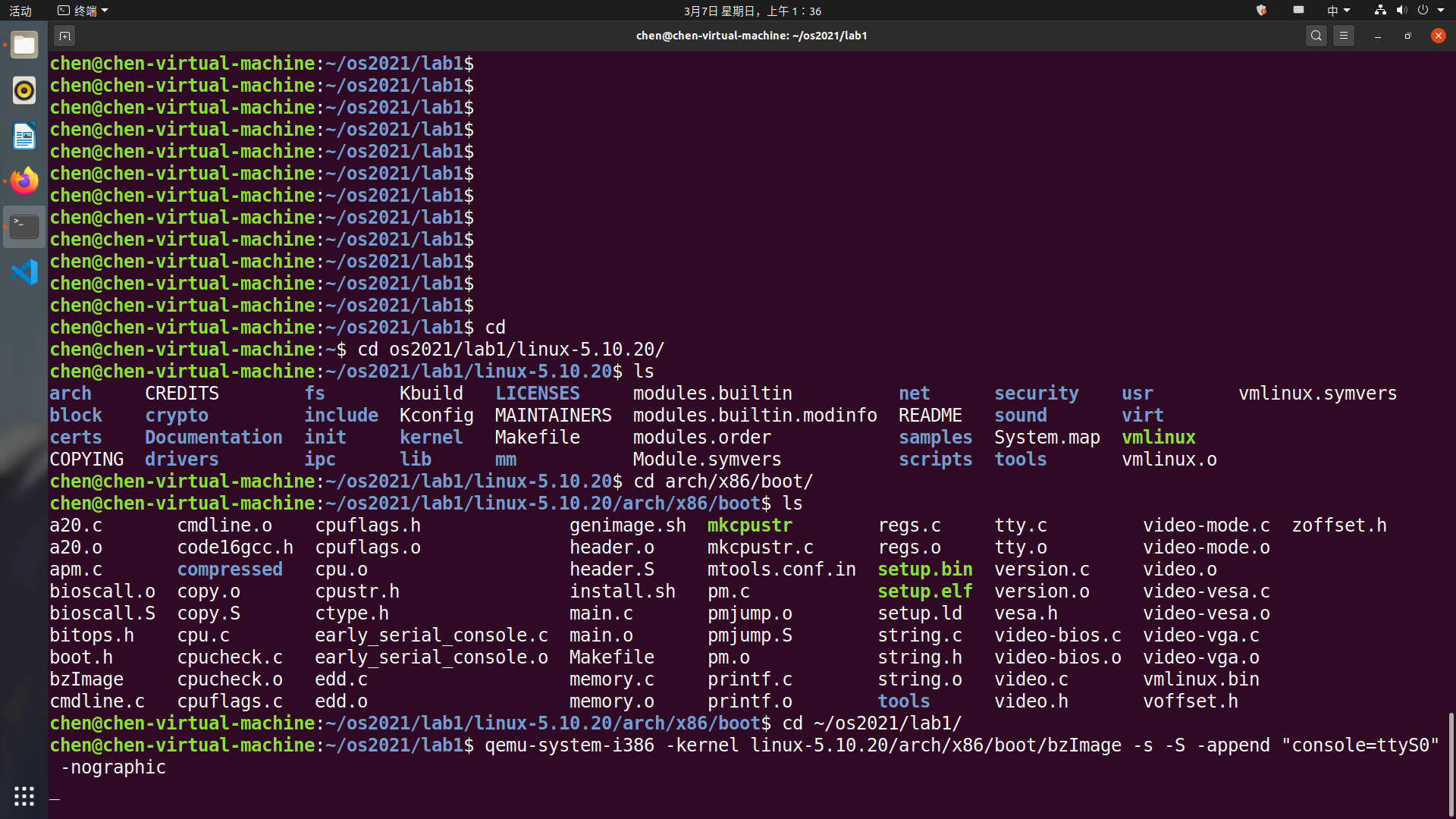Viewport: 1456px width, 819px height.
Task: Expand the power system menu arrow
Action: pos(1441,11)
